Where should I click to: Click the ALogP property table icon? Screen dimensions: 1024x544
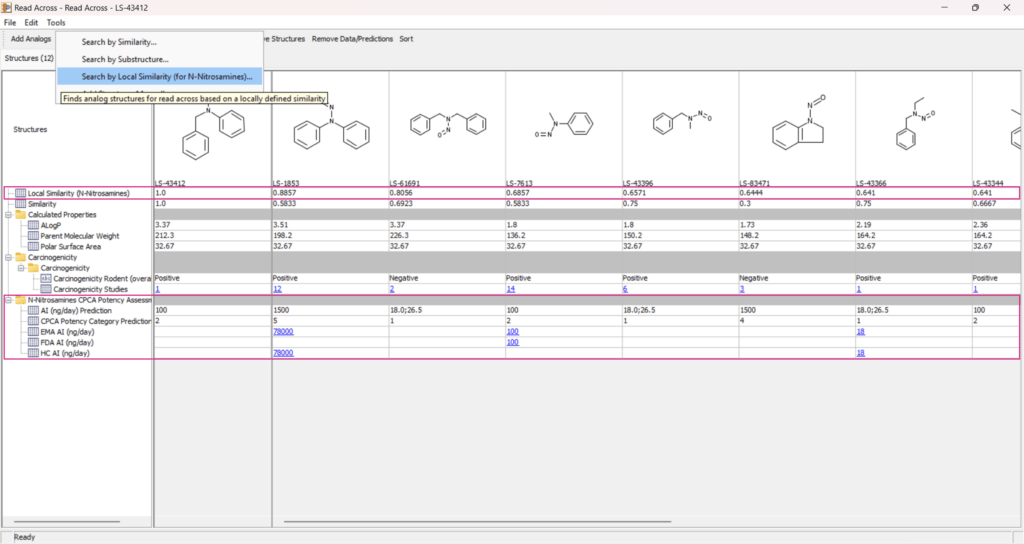point(33,225)
